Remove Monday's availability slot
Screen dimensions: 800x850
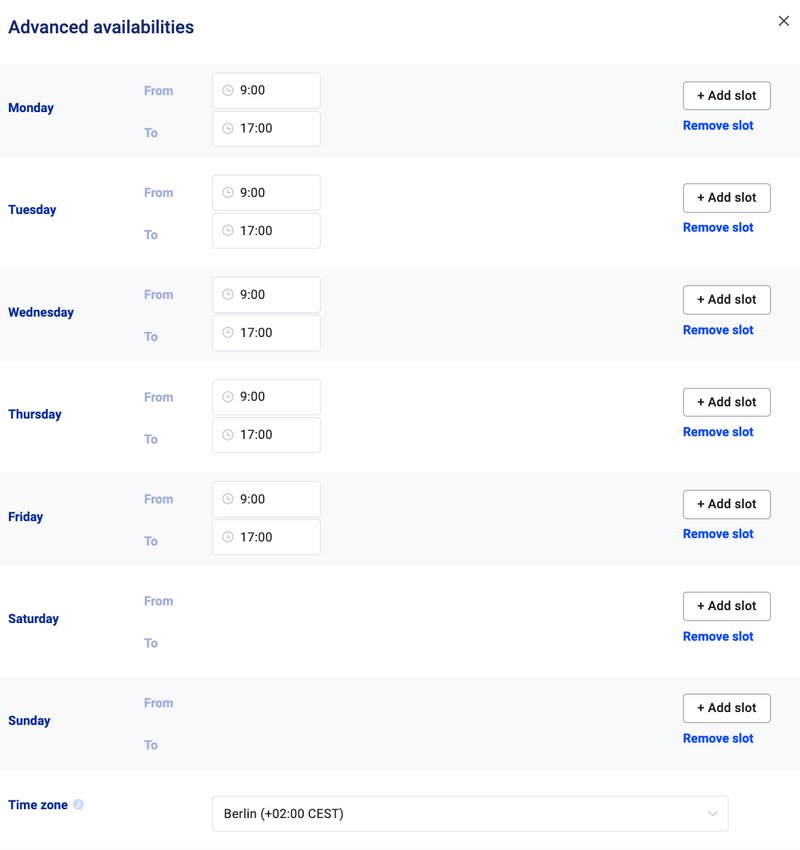(x=718, y=125)
